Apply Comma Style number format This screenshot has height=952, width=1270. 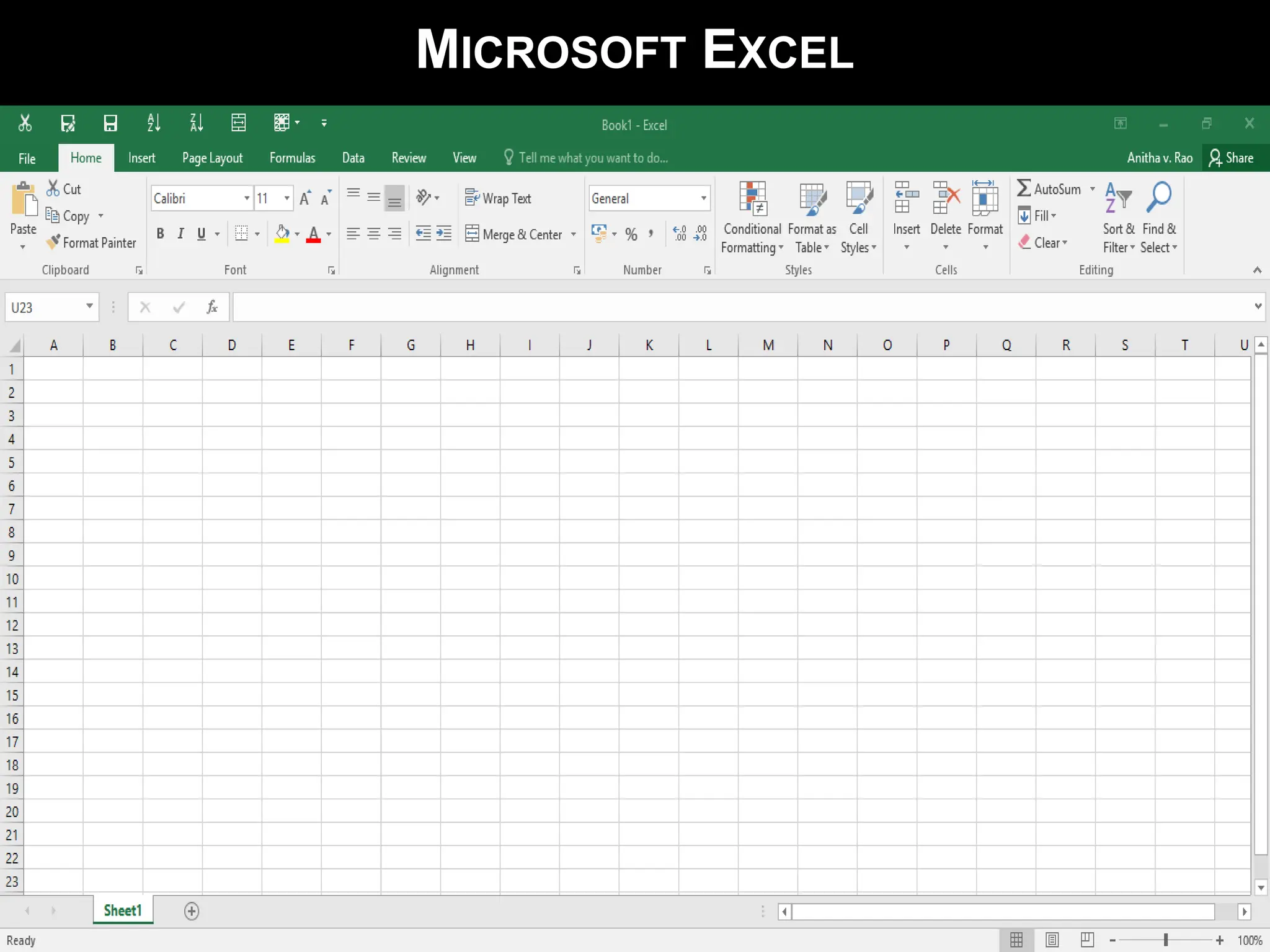(651, 234)
